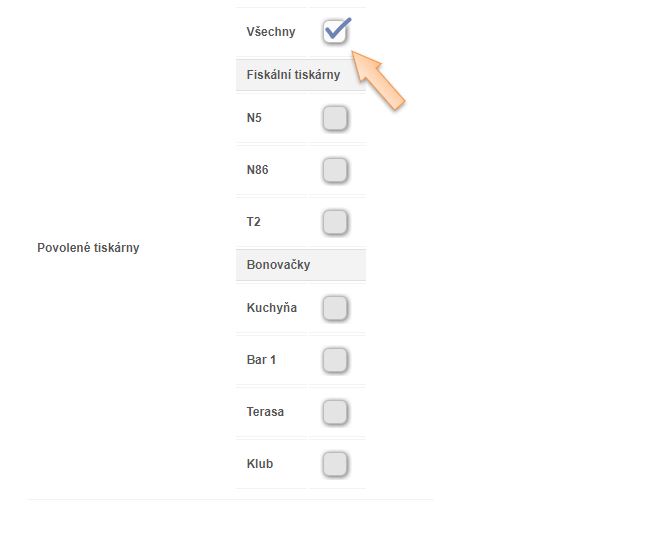Screen dimensions: 670x555
Task: Check the T2 printer checkbox
Action: (335, 221)
